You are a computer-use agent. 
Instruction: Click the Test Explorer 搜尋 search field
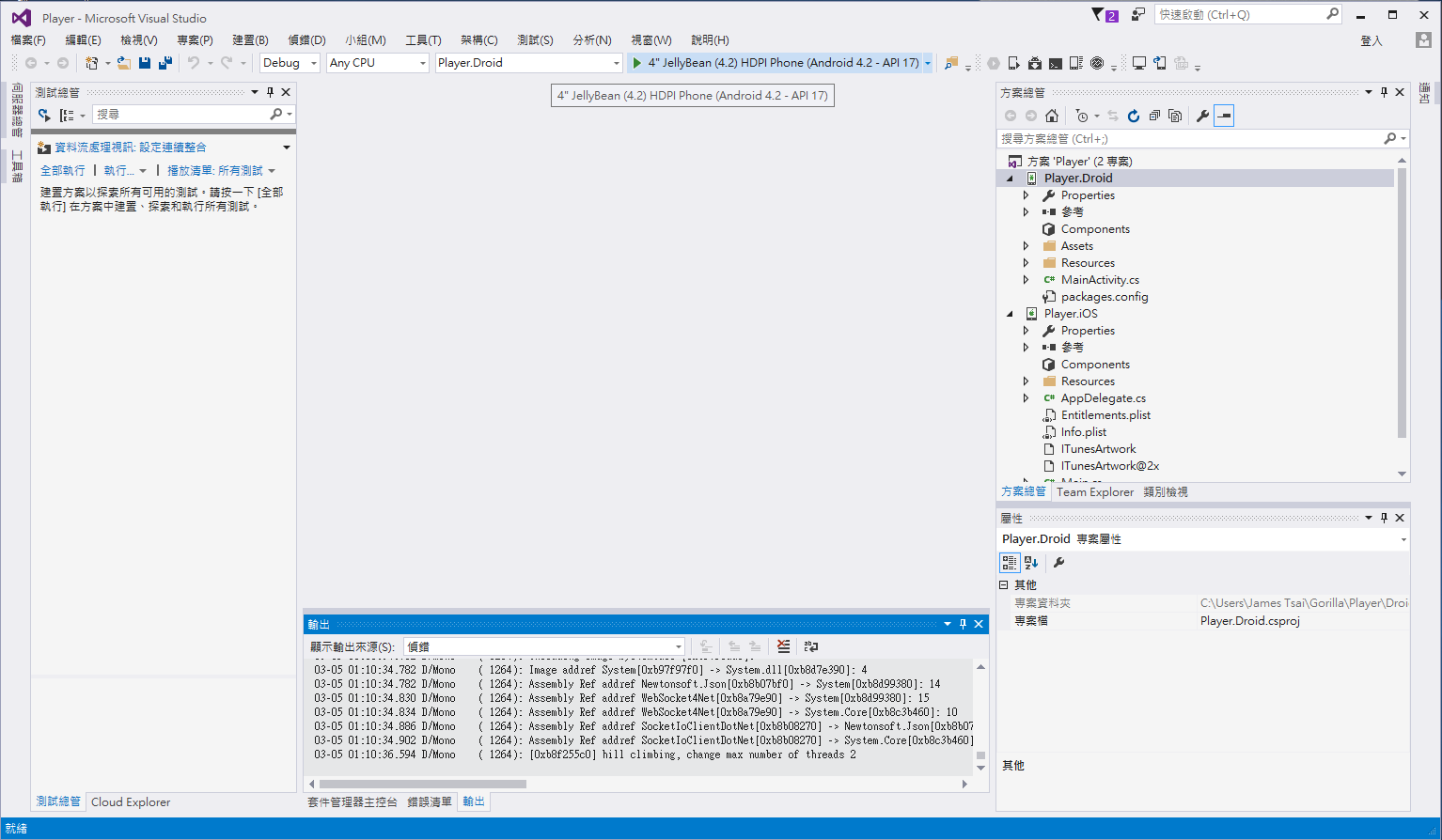pyautogui.click(x=194, y=115)
